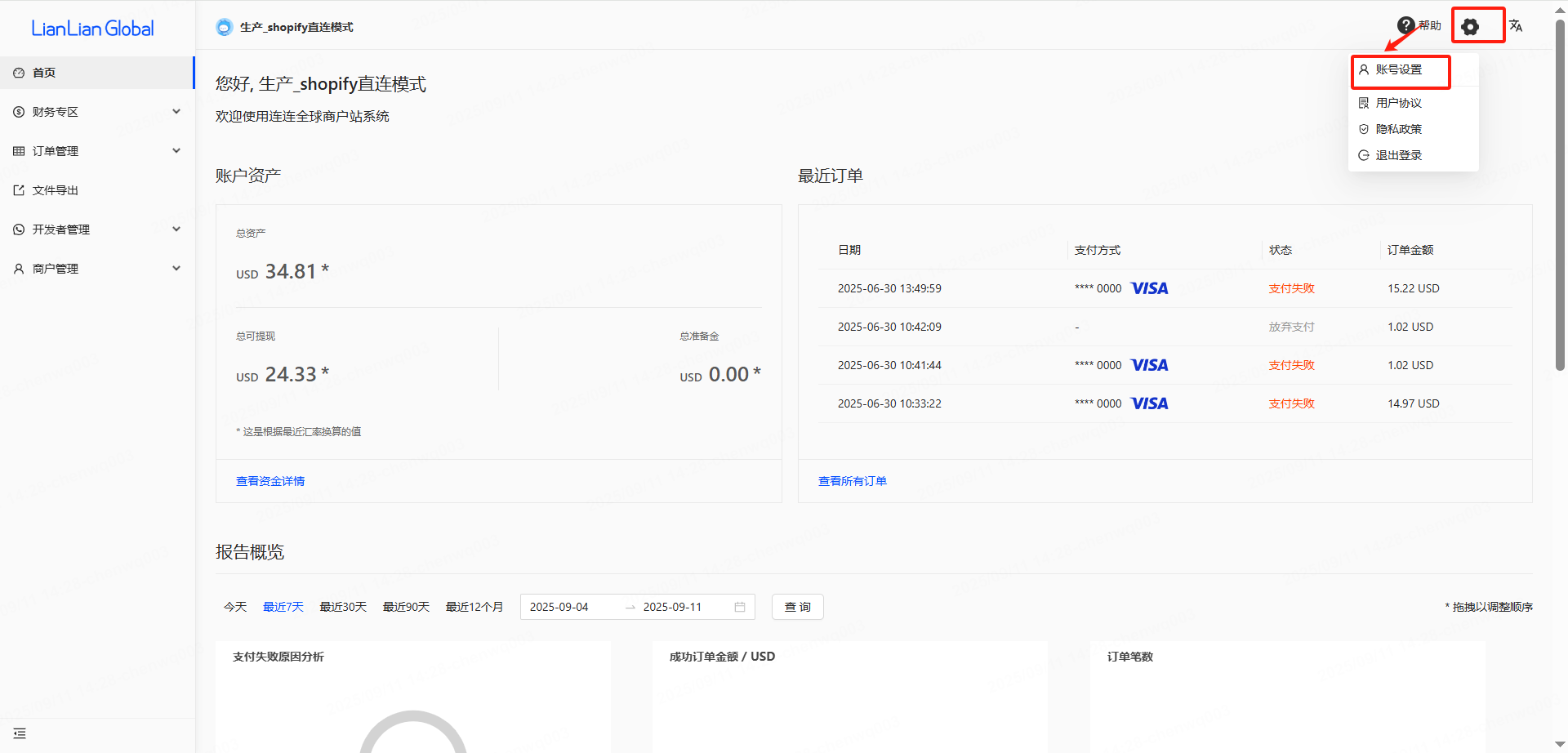
Task: Open calendar icon in date range picker
Action: point(740,607)
